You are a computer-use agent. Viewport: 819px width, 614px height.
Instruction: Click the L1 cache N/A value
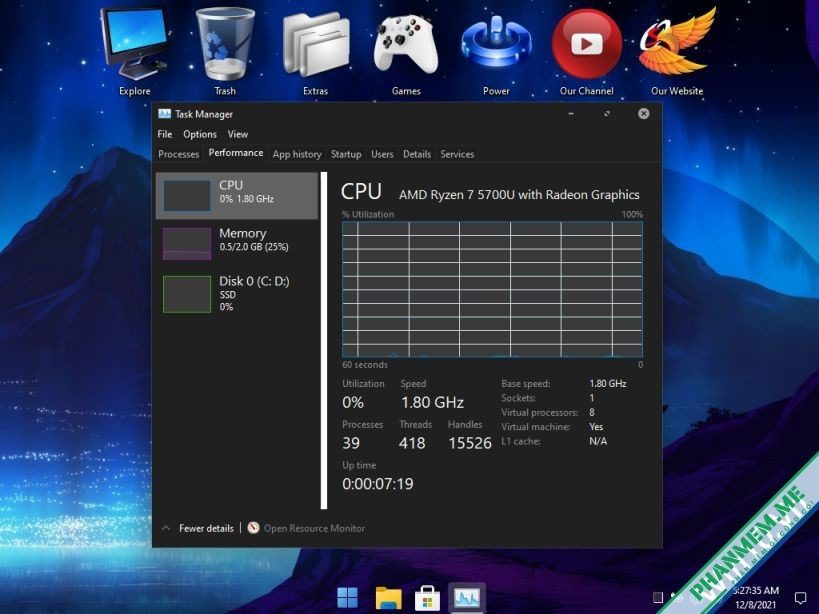(x=598, y=441)
